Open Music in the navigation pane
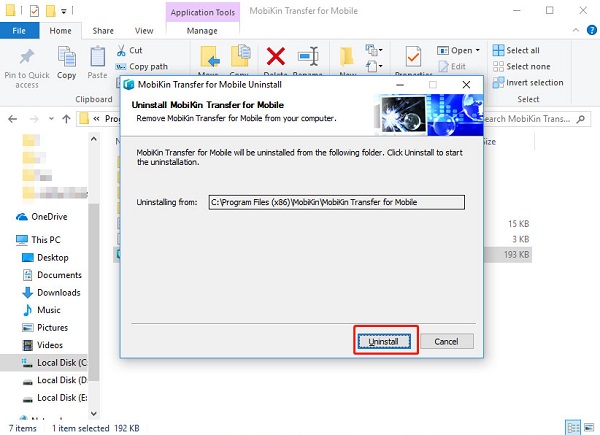 41,310
